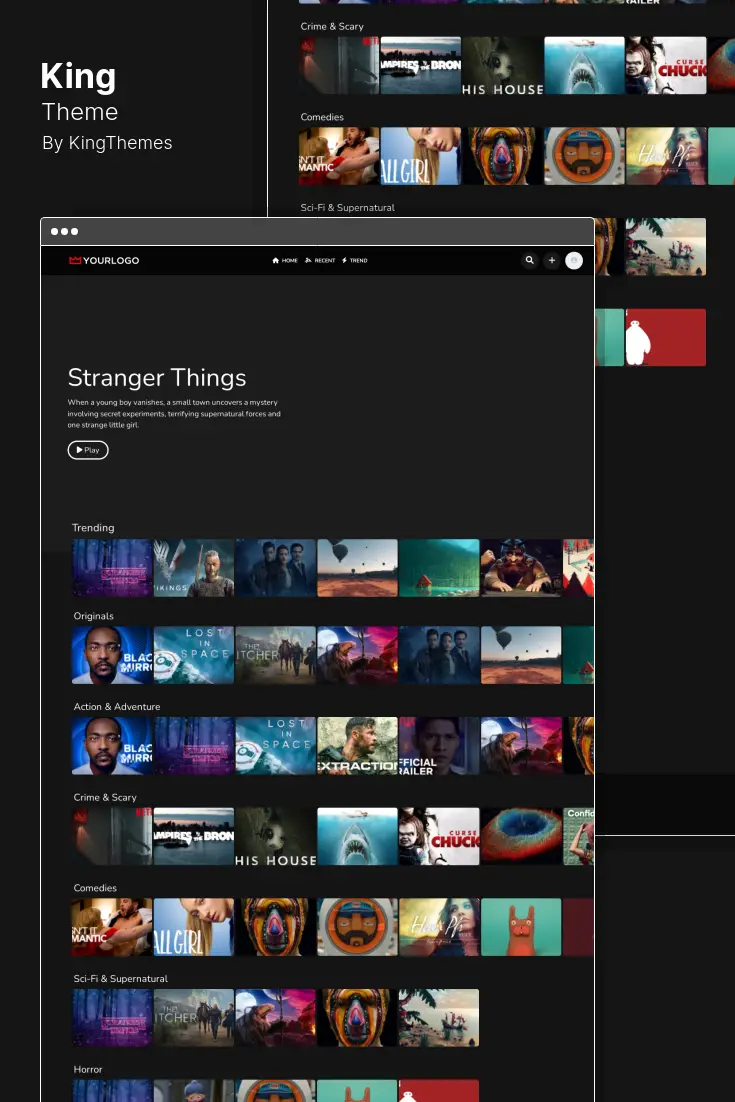
Task: Open His House thumbnail in foreground window
Action: pos(275,837)
